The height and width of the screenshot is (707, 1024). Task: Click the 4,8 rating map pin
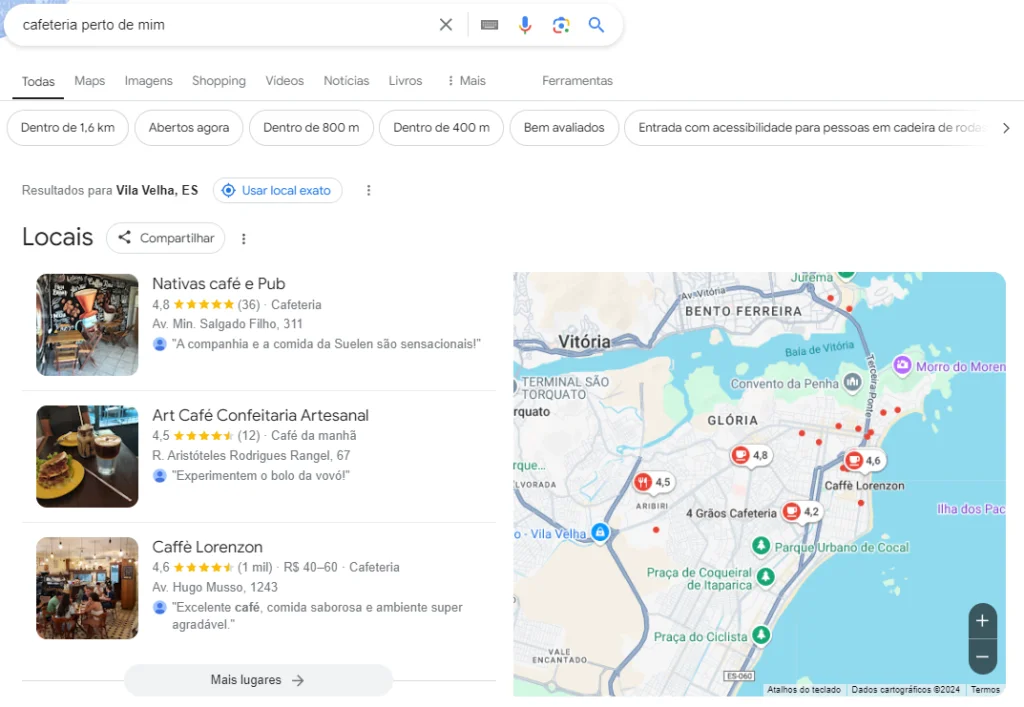pyautogui.click(x=750, y=455)
